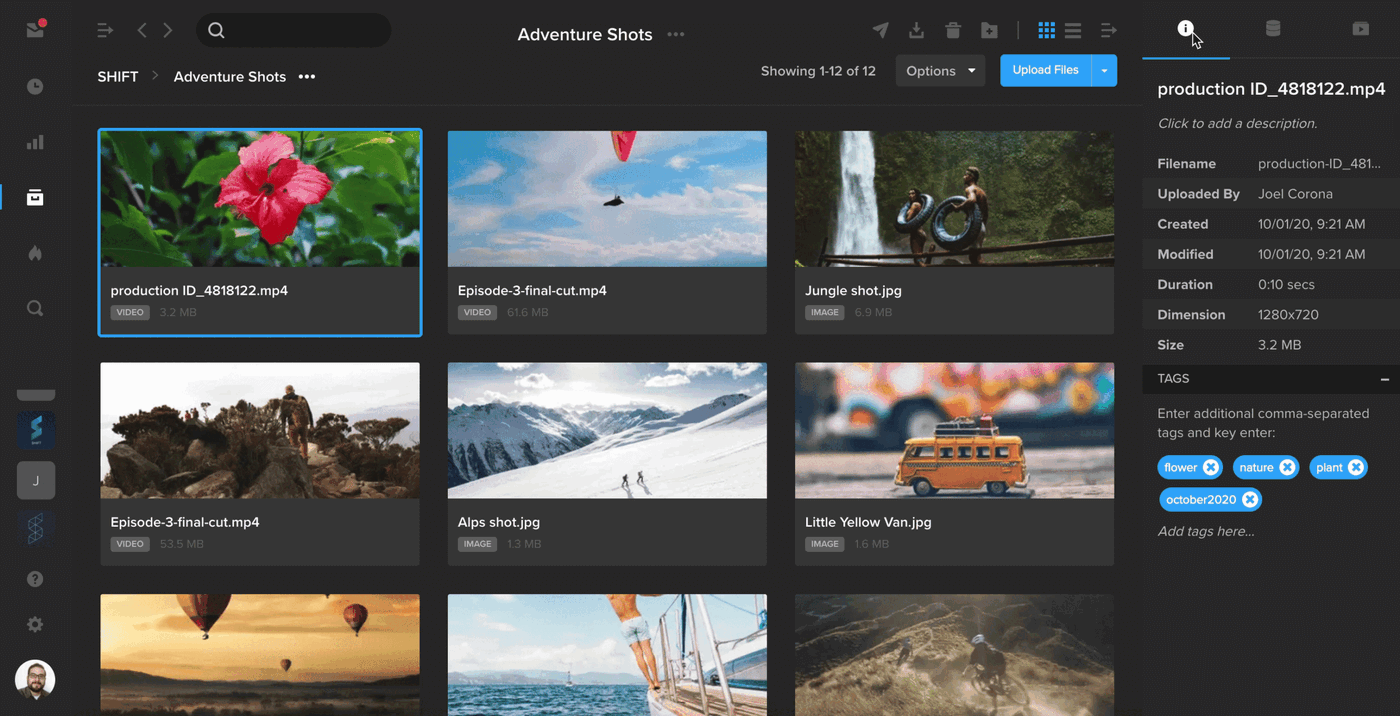This screenshot has width=1400, height=716.
Task: Go back with the left arrow
Action: pyautogui.click(x=142, y=31)
